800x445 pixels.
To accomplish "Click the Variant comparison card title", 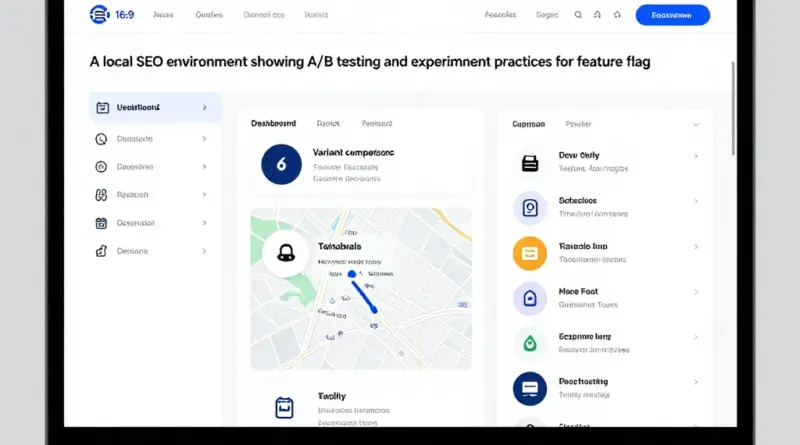I will 353,153.
